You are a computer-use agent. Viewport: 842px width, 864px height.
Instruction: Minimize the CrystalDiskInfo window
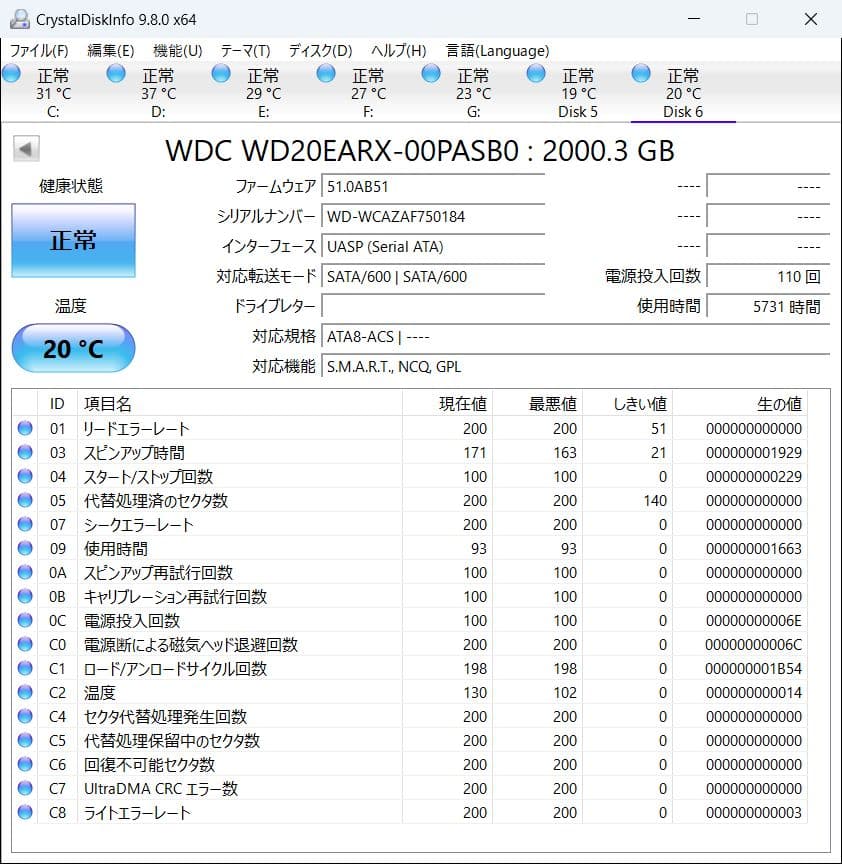tap(694, 19)
